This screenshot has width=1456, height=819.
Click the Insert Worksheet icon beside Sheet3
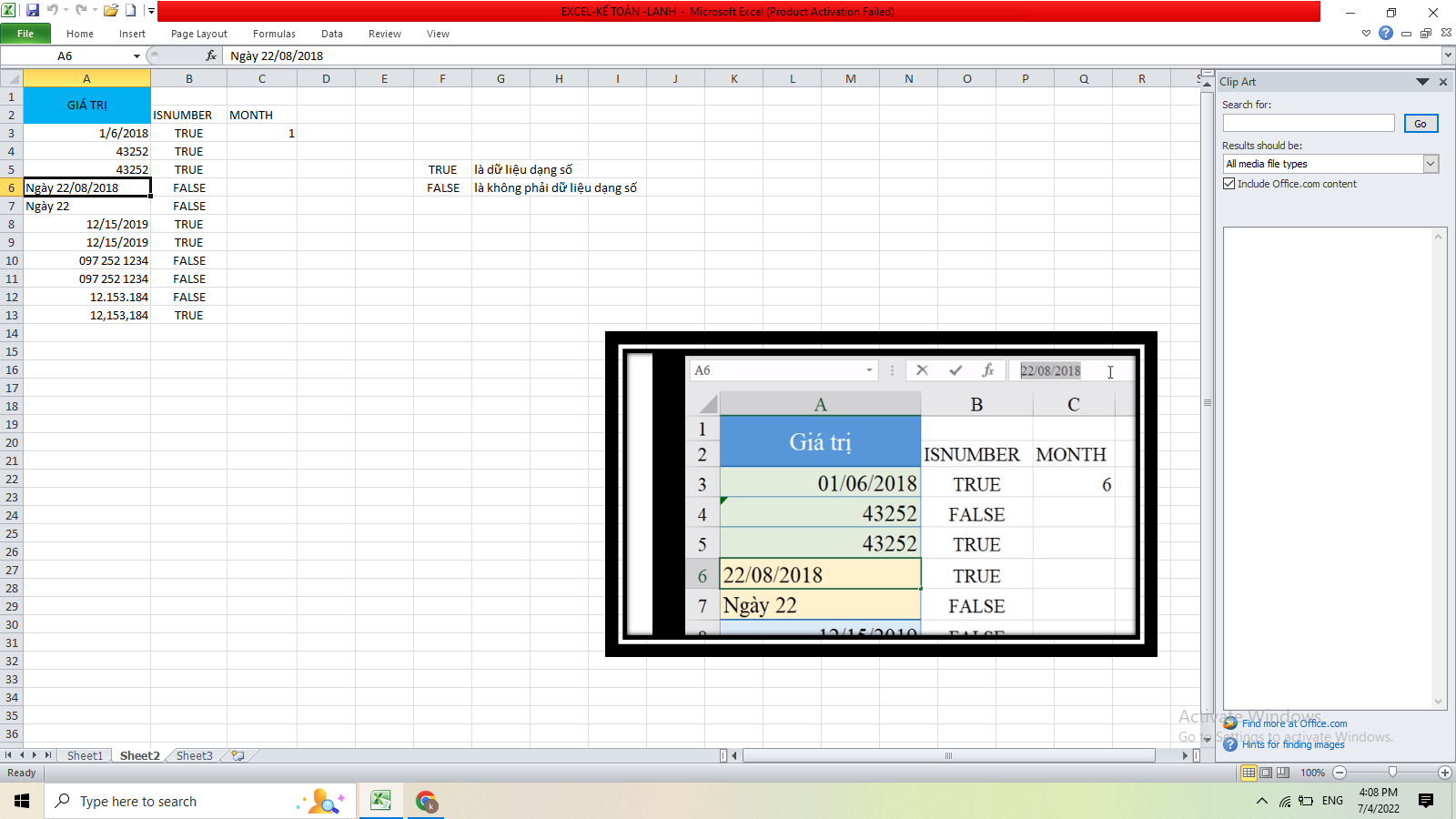point(238,755)
